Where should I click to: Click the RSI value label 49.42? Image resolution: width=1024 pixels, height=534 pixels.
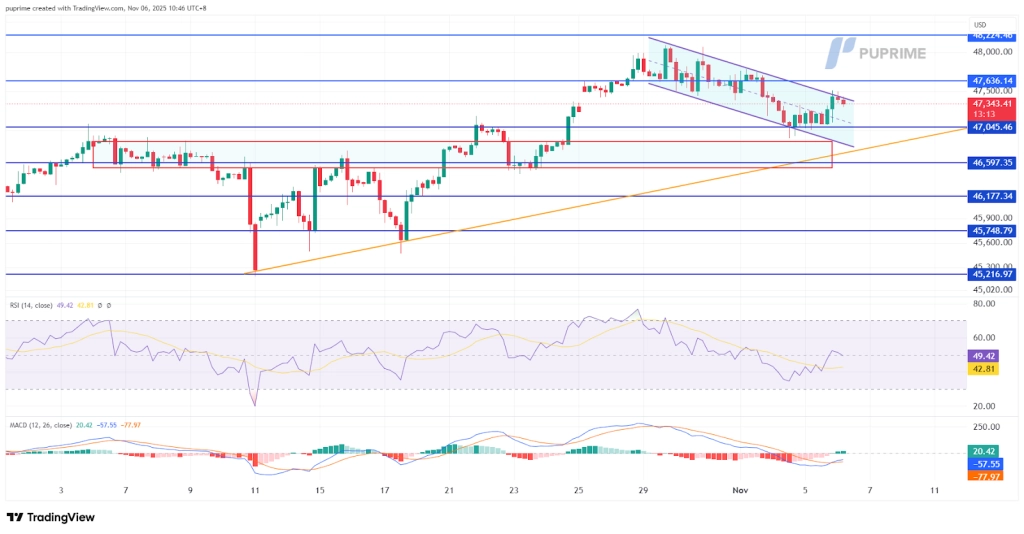(x=984, y=355)
